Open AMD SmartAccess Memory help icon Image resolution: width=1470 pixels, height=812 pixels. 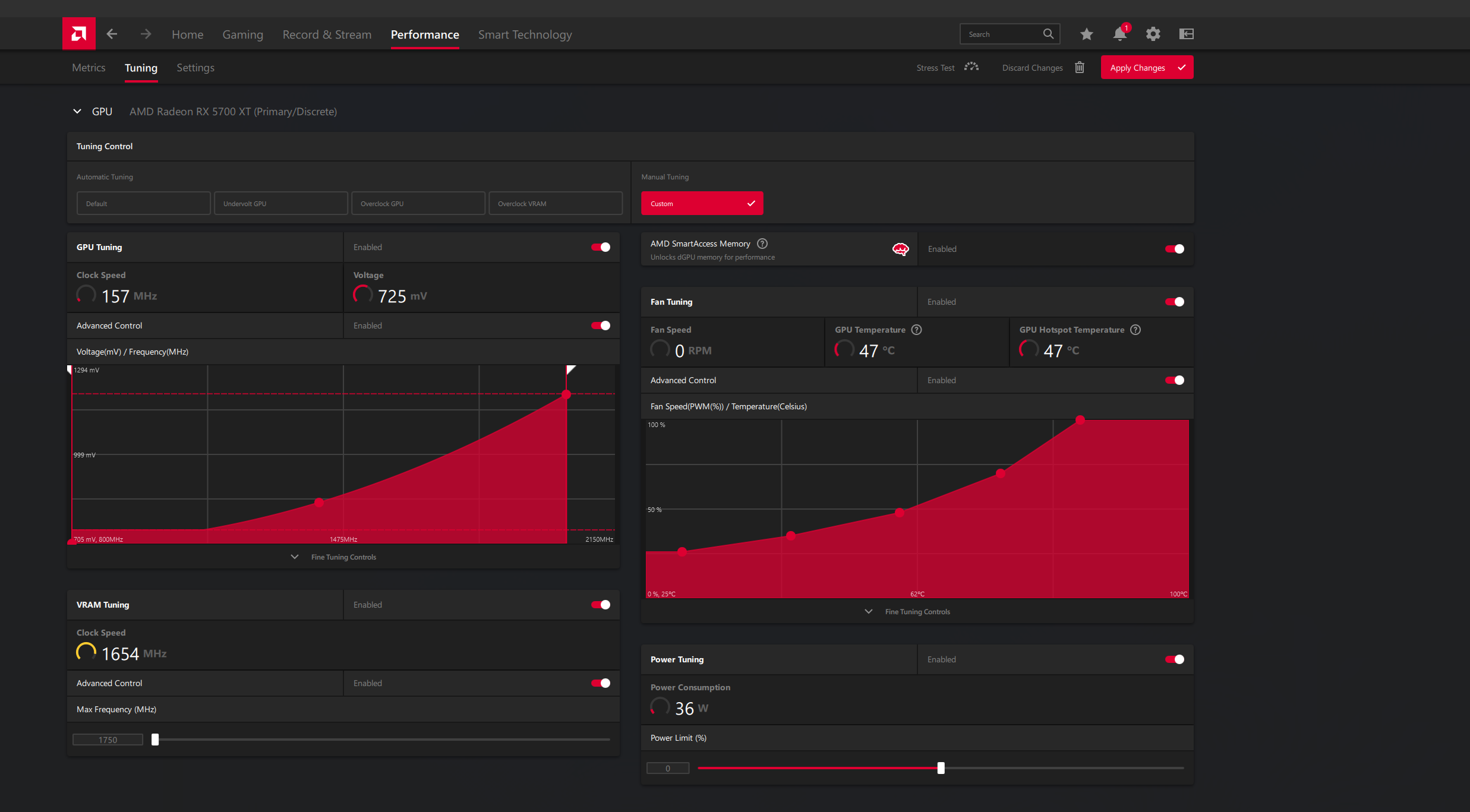pyautogui.click(x=762, y=244)
